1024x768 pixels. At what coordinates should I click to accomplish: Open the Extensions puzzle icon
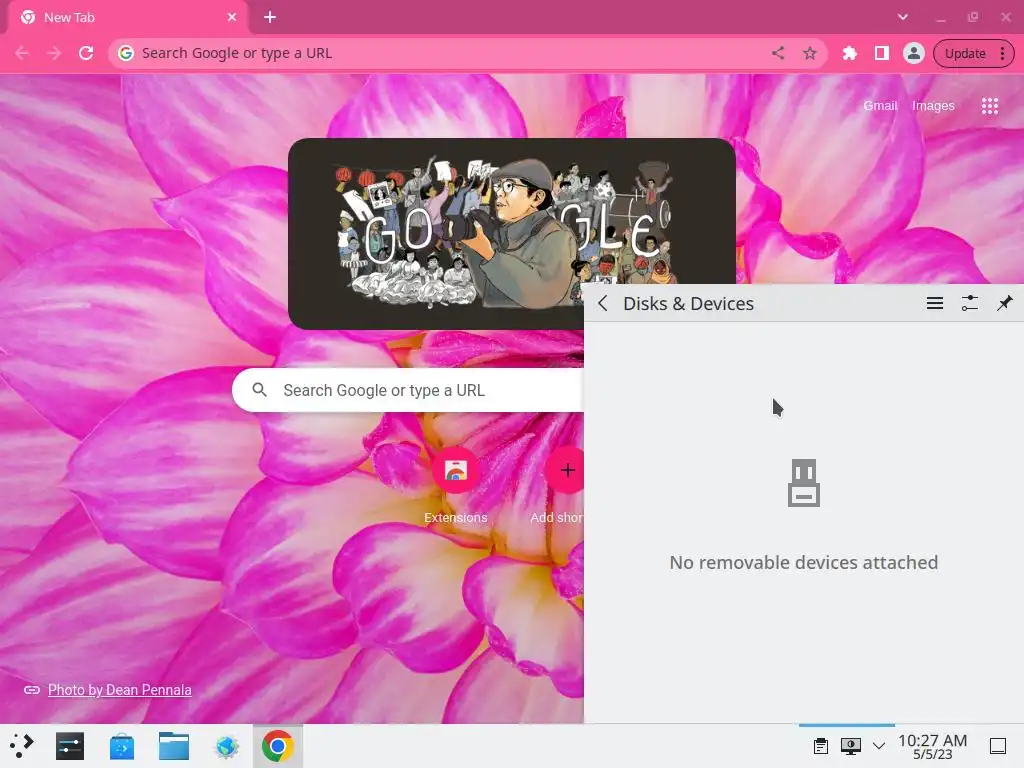tap(850, 53)
